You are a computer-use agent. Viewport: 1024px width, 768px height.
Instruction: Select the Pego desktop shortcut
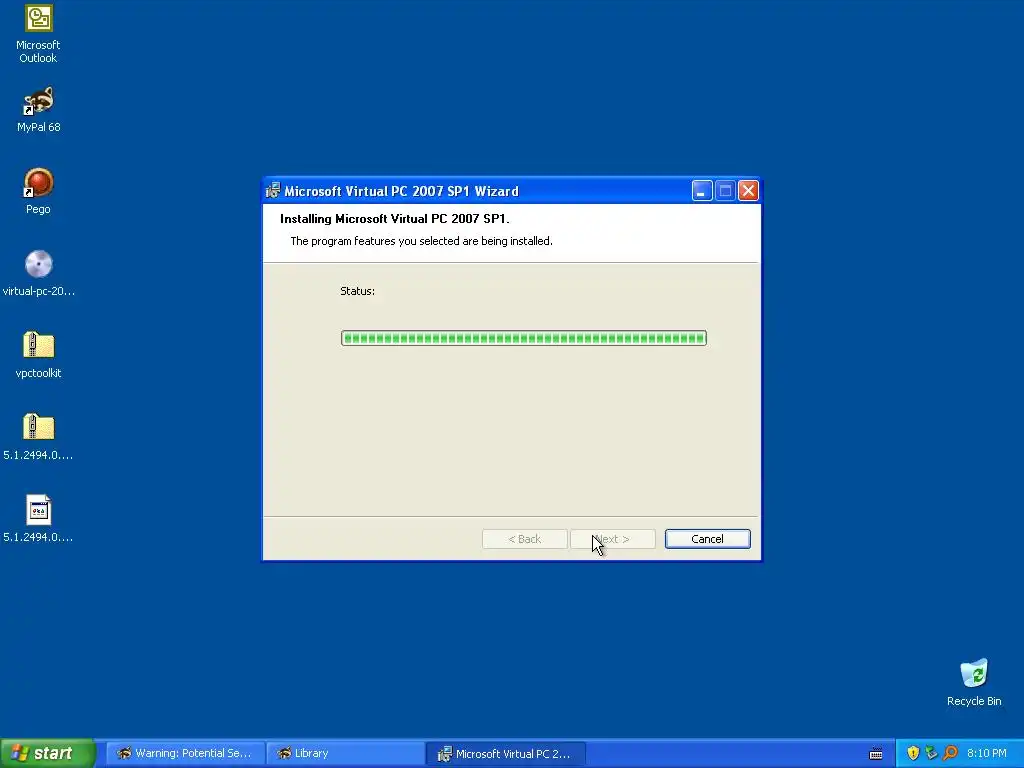coord(38,191)
